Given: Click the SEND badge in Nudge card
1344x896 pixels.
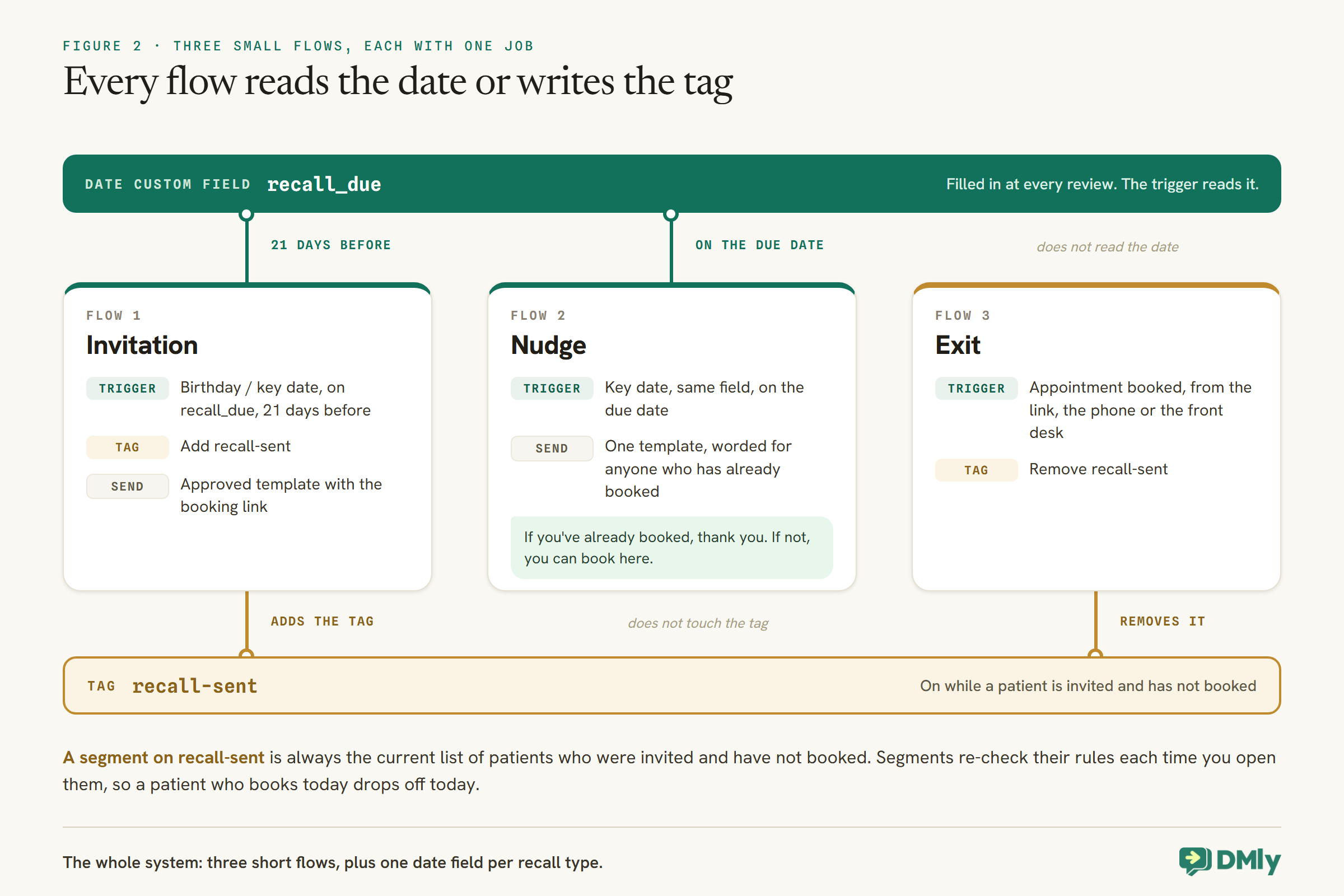Looking at the screenshot, I should click(552, 449).
